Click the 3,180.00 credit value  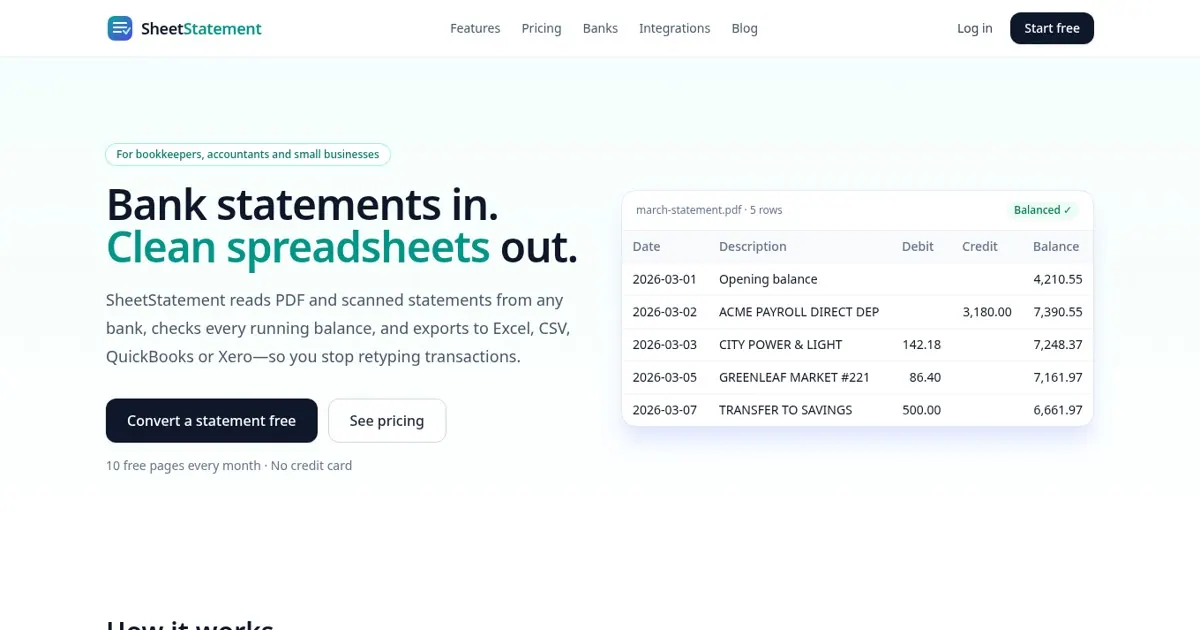coord(987,312)
